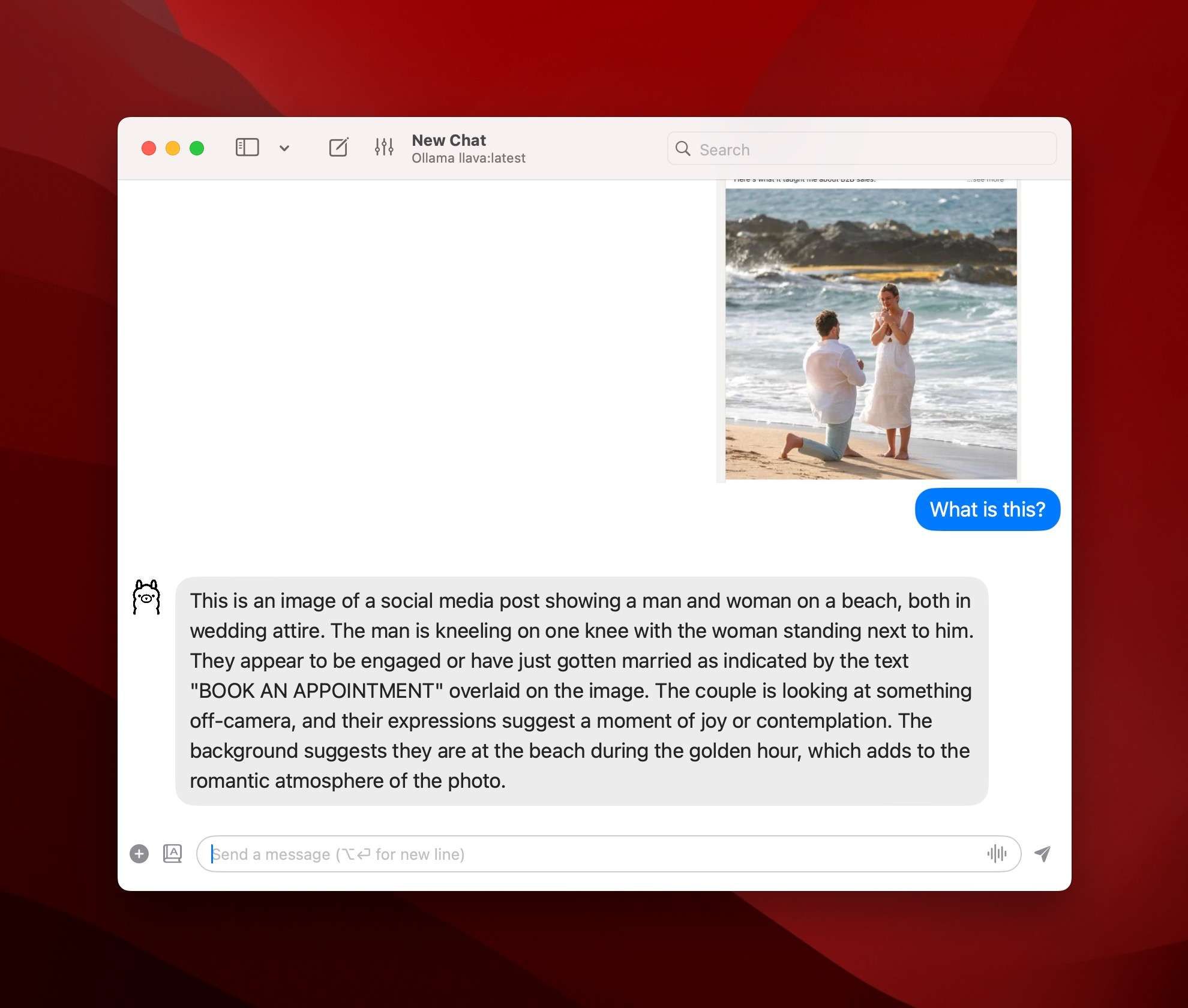Start a new chat with compose icon
The image size is (1188, 1008).
338,147
